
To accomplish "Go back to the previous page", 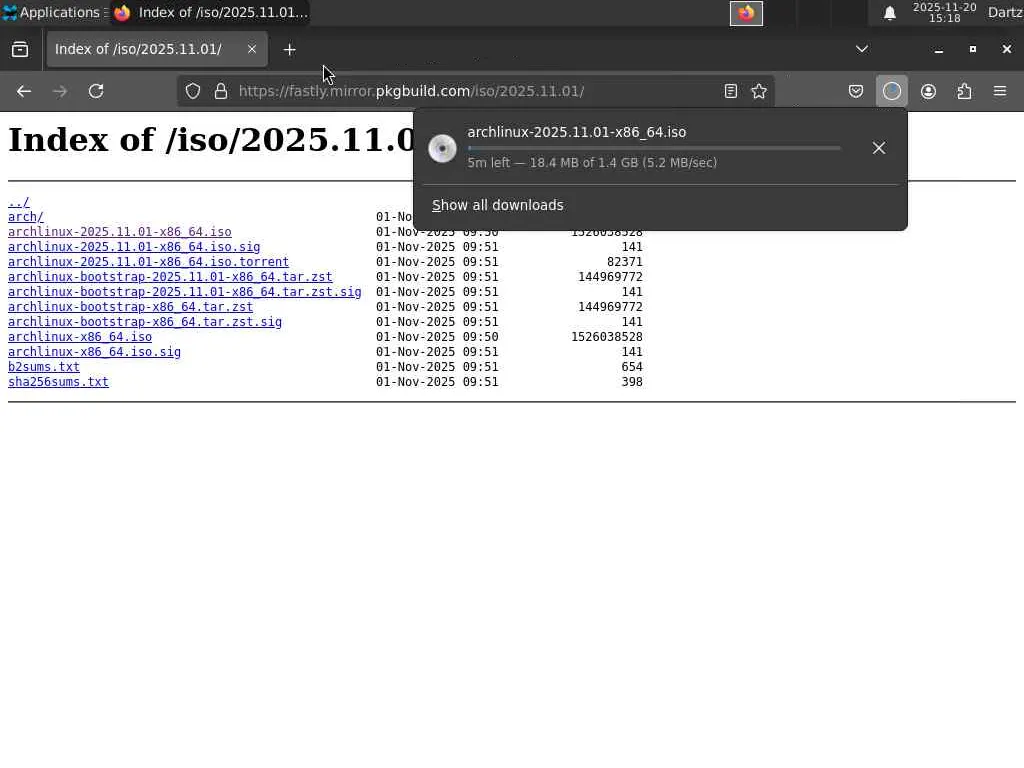I will pos(24,91).
